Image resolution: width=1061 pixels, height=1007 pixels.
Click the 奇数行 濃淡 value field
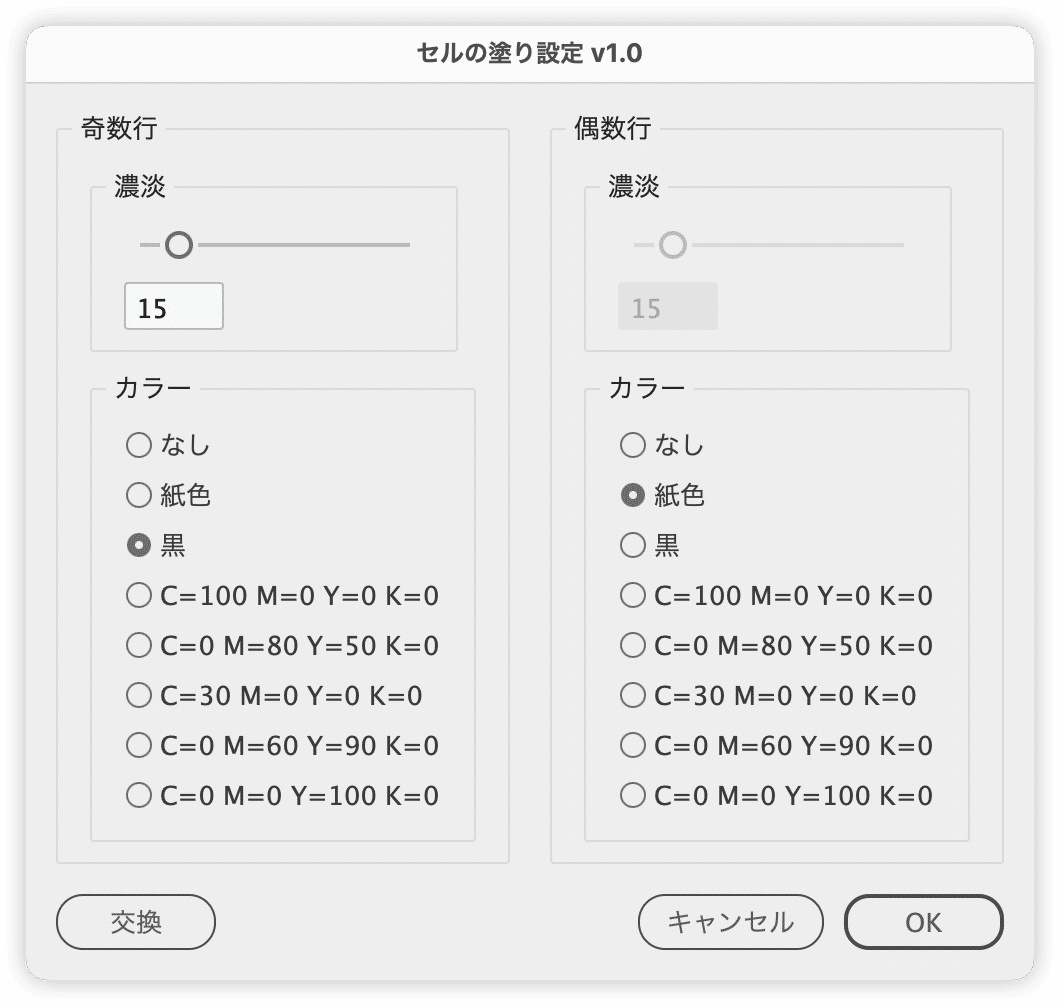pos(174,307)
